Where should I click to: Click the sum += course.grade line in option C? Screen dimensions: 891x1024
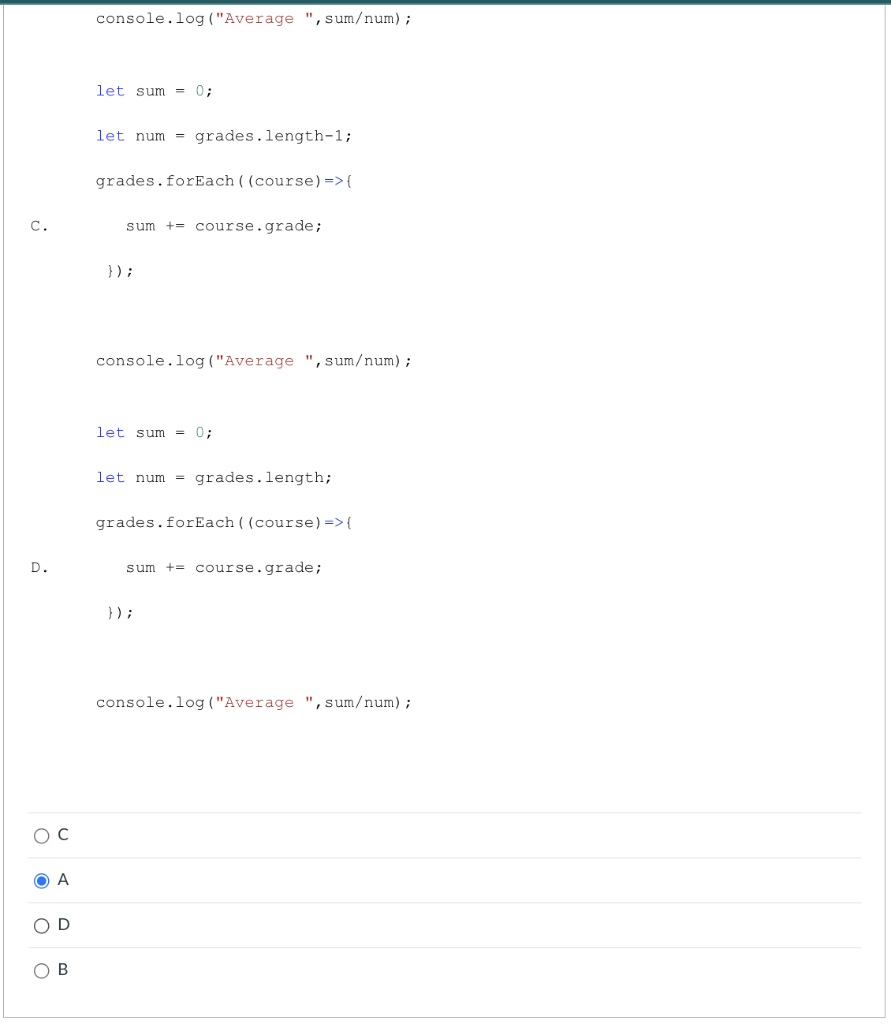coord(224,225)
